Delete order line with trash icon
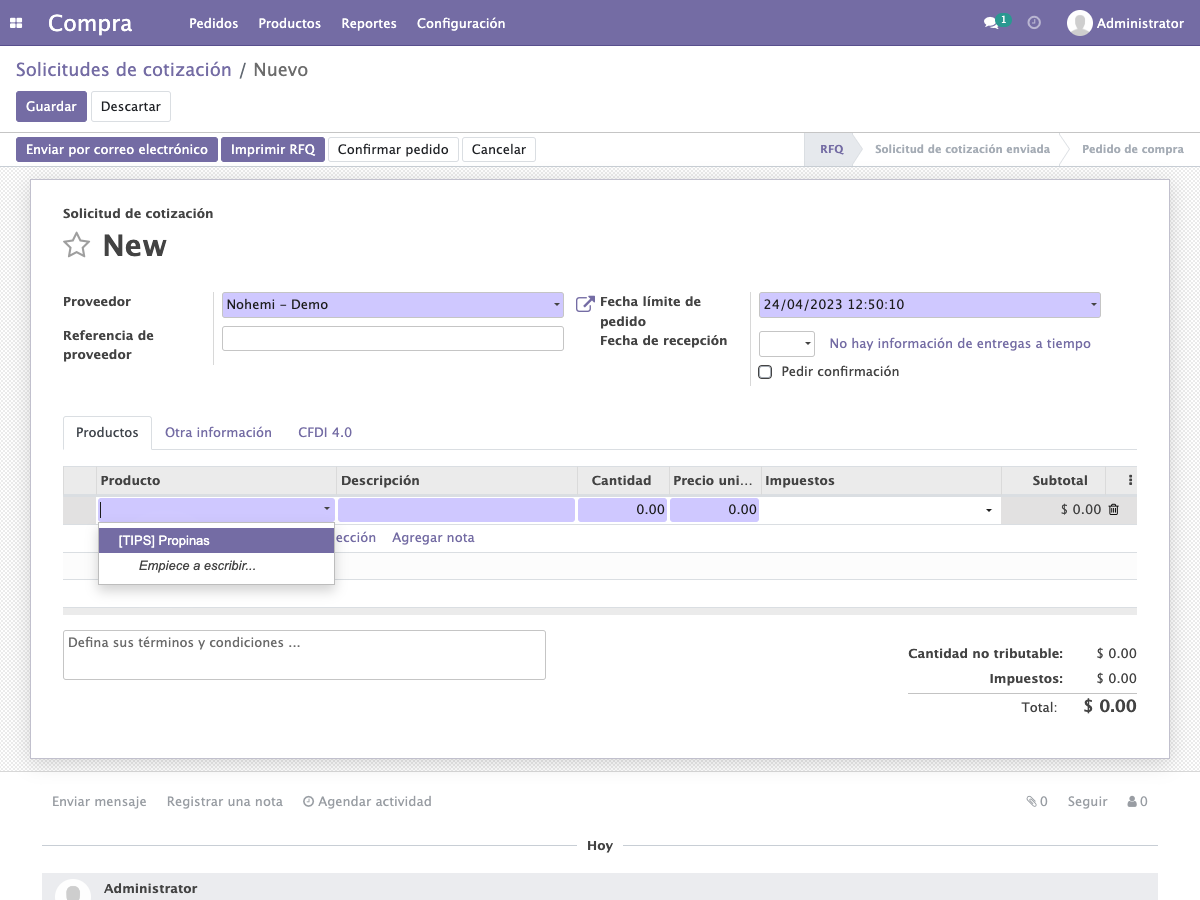Image resolution: width=1200 pixels, height=900 pixels. [x=1113, y=510]
